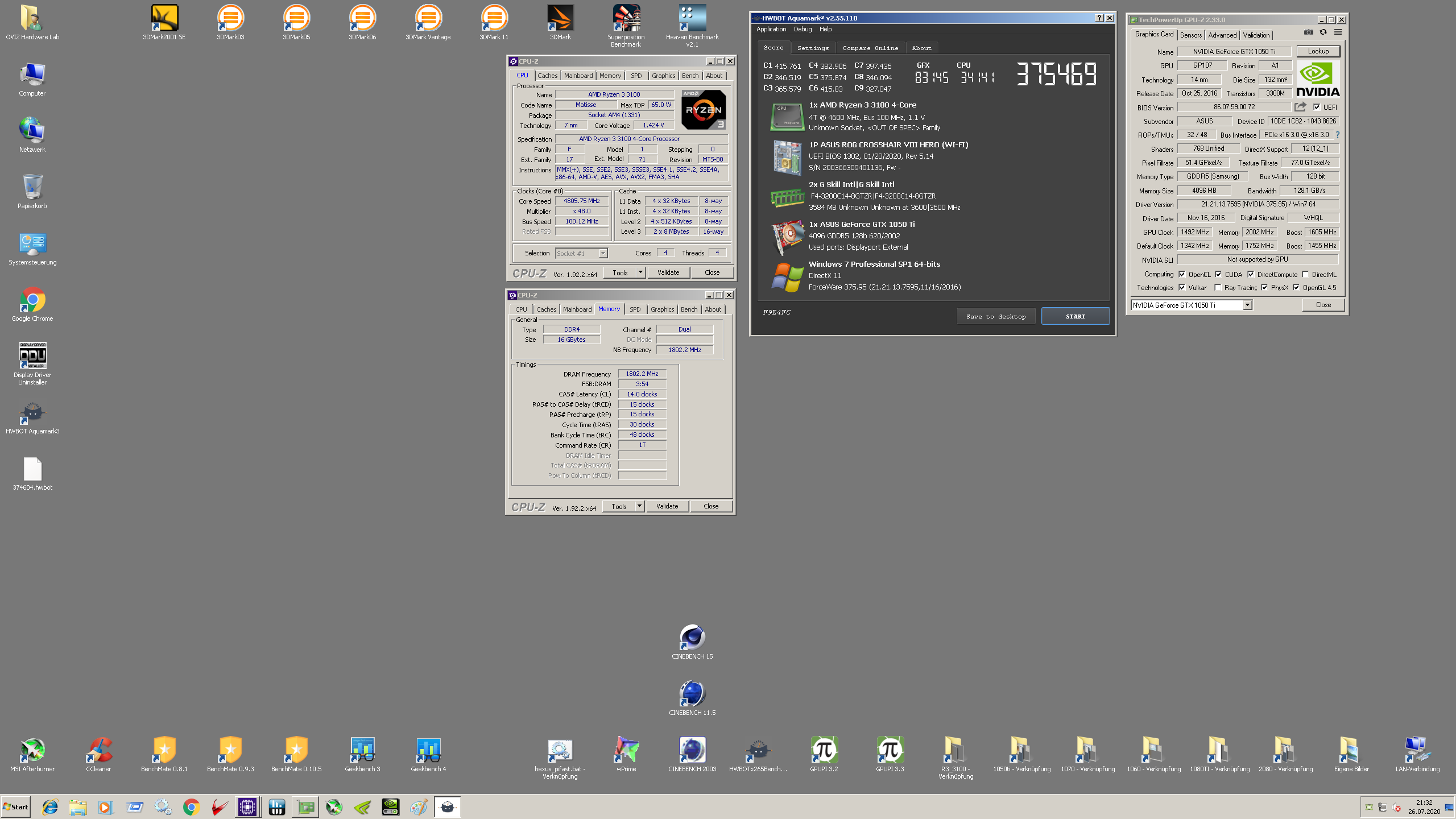This screenshot has width=1456, height=819.
Task: Launch Heaven Benchmark v2.1
Action: coord(692,26)
